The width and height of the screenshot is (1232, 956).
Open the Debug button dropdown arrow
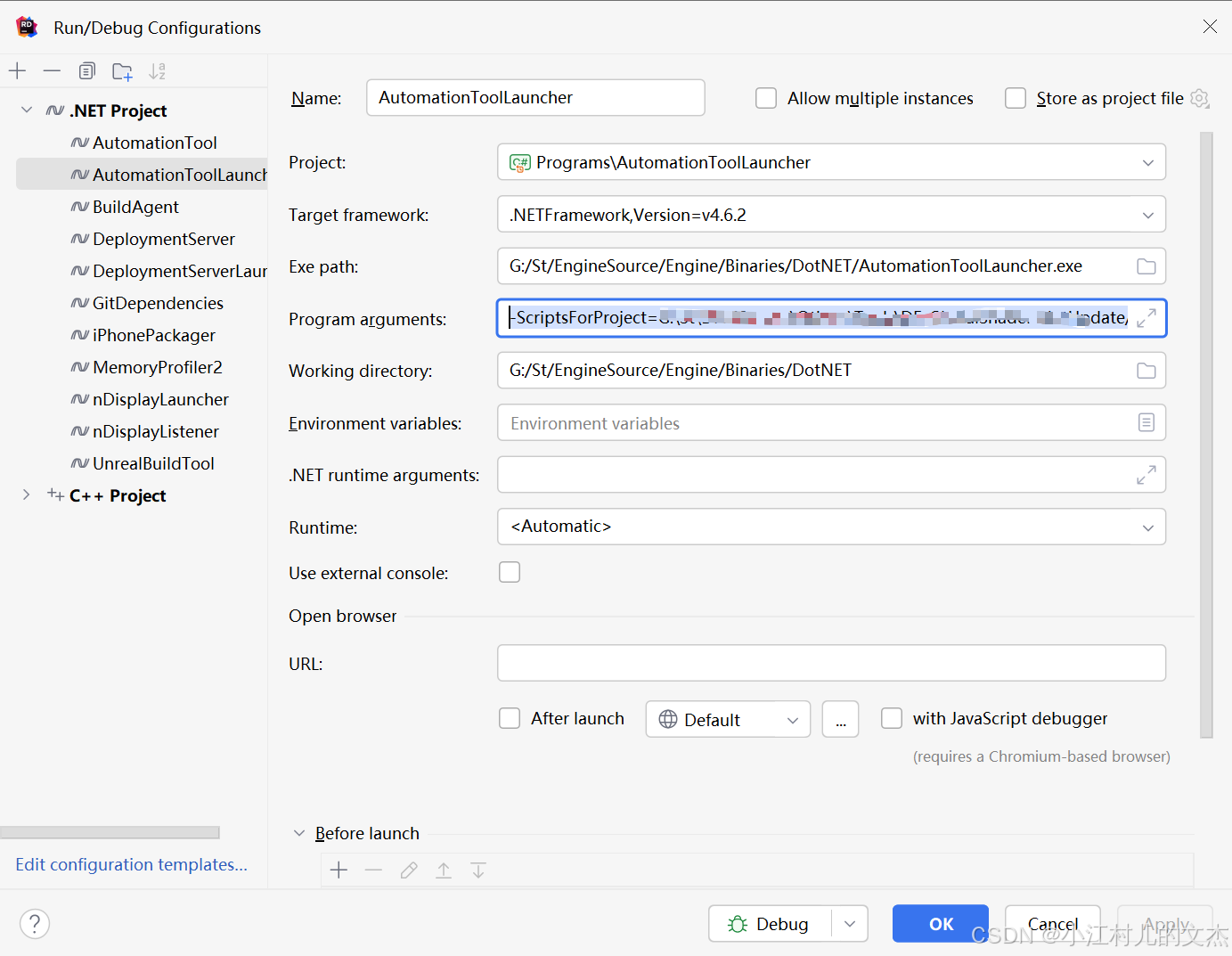coord(850,924)
